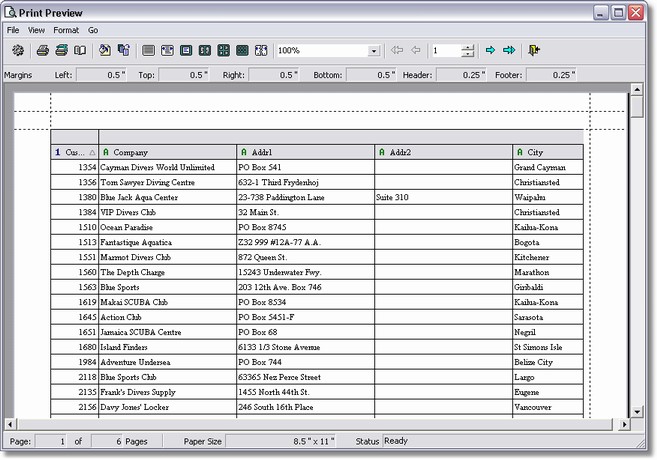Open the 100% zoom dropdown

374,51
